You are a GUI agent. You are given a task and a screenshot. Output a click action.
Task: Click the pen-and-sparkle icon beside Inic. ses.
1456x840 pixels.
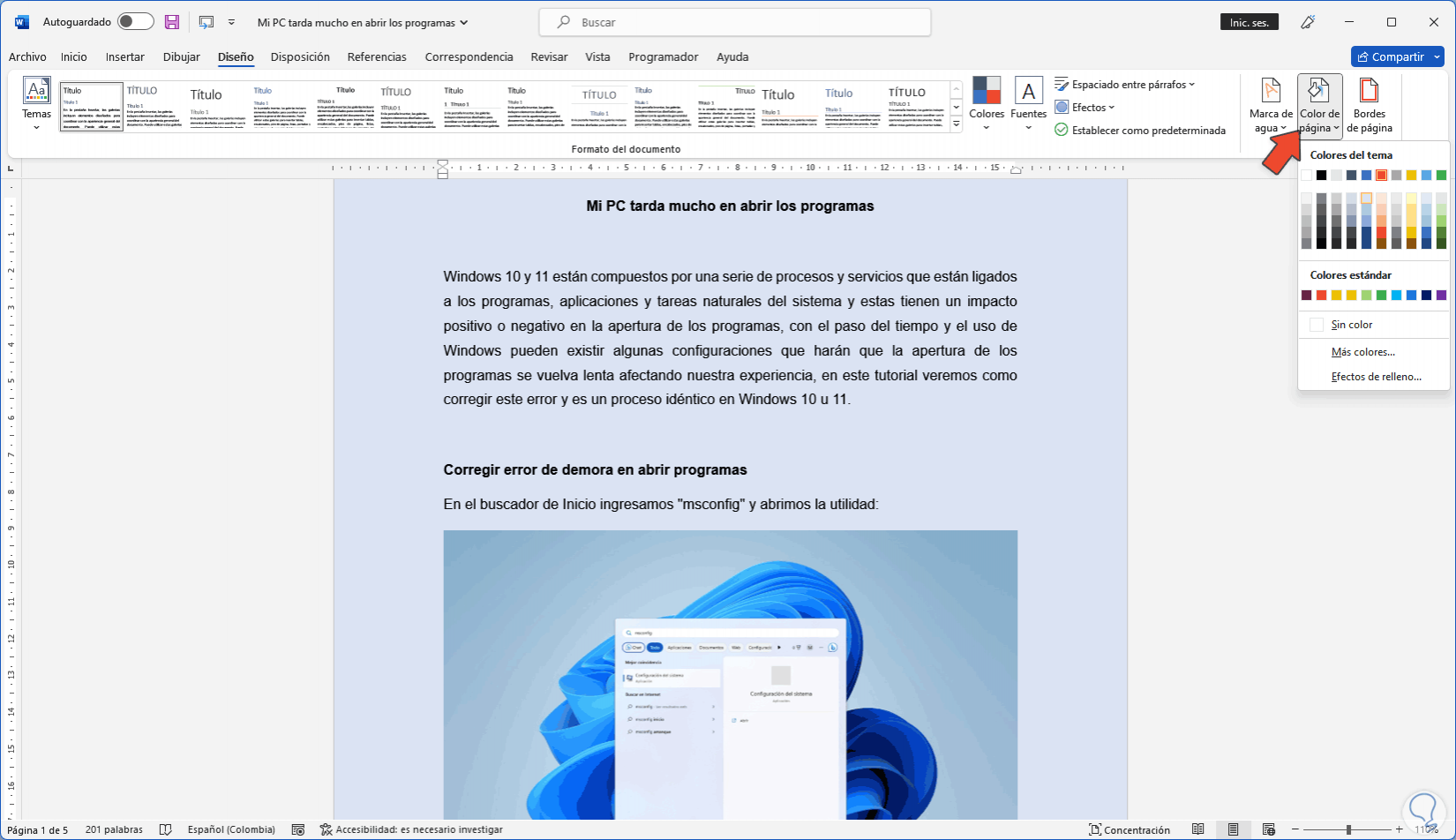click(1309, 22)
